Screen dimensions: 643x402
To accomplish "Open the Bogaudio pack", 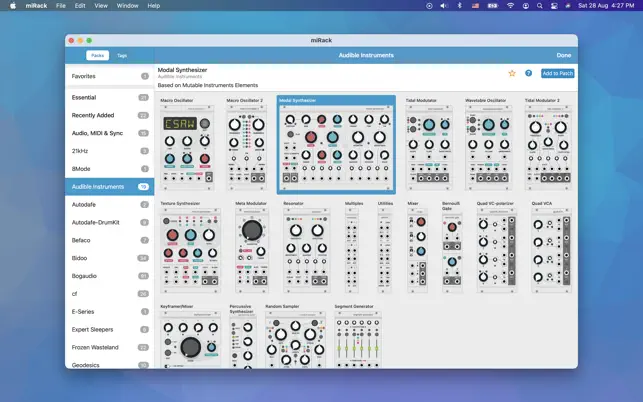I will (x=109, y=276).
